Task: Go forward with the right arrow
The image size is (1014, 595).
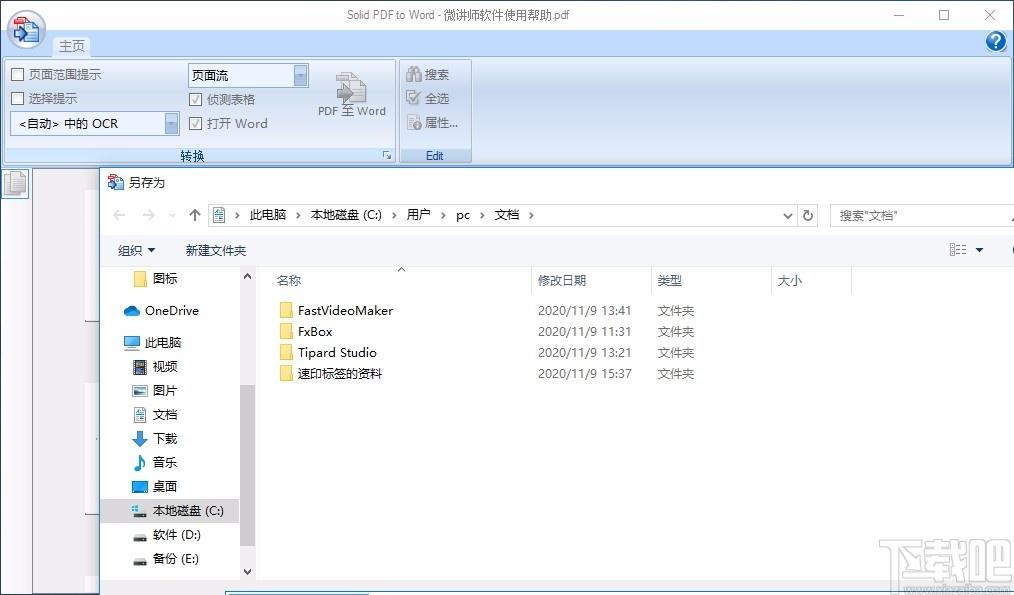Action: pyautogui.click(x=149, y=215)
